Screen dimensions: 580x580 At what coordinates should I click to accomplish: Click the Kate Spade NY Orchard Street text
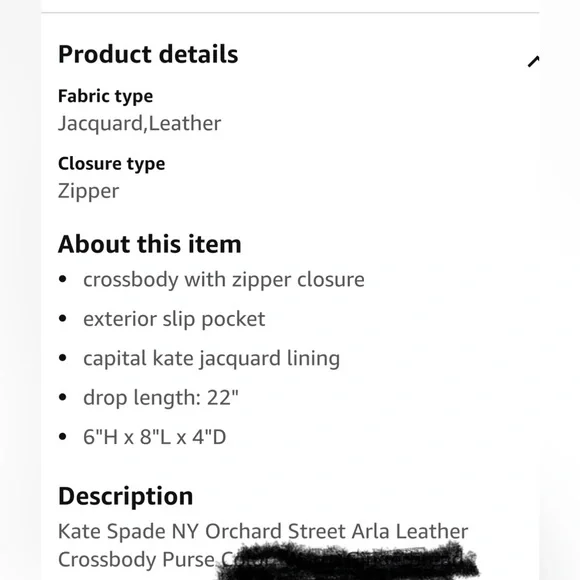pyautogui.click(x=202, y=532)
